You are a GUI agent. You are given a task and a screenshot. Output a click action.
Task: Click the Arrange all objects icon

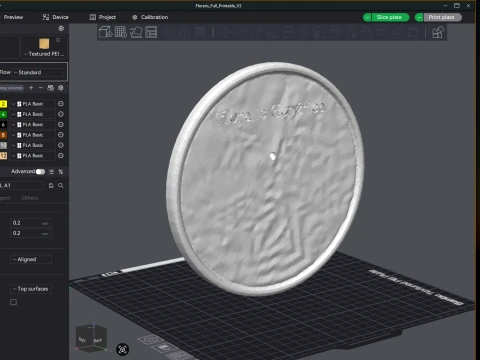click(151, 32)
